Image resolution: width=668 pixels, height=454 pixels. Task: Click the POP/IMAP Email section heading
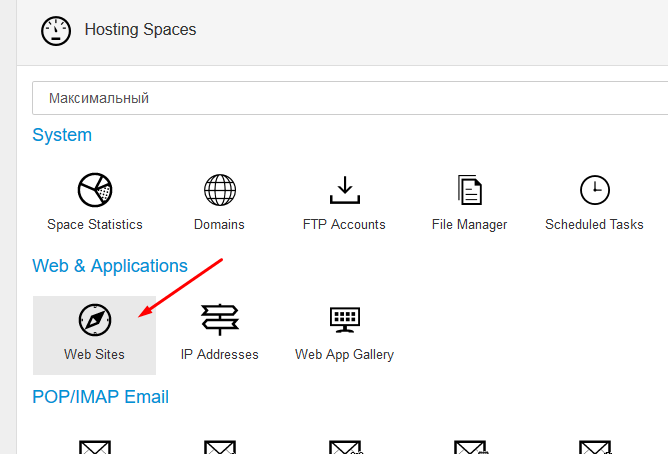click(101, 397)
